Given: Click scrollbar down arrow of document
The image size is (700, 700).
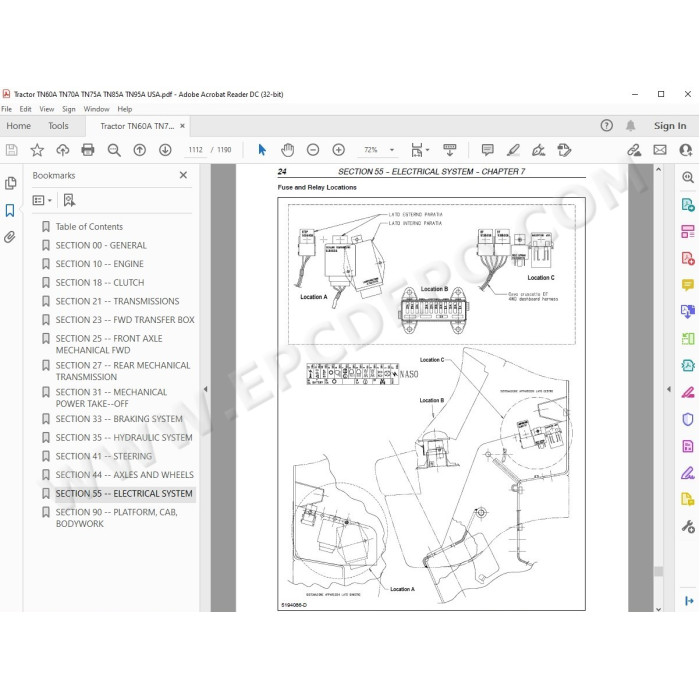Looking at the screenshot, I should tap(658, 608).
